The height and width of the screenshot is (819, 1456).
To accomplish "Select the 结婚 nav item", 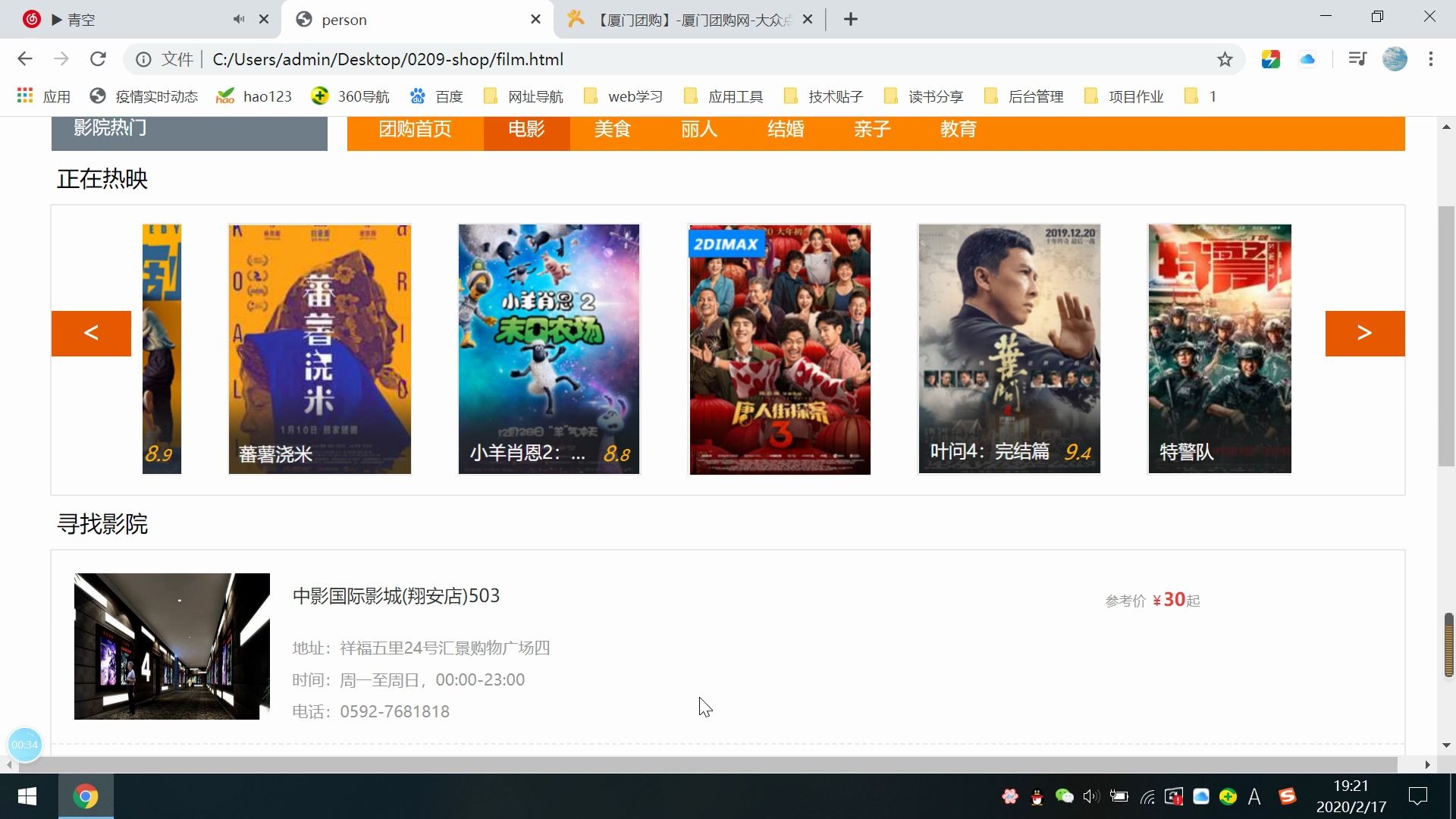I will point(786,130).
